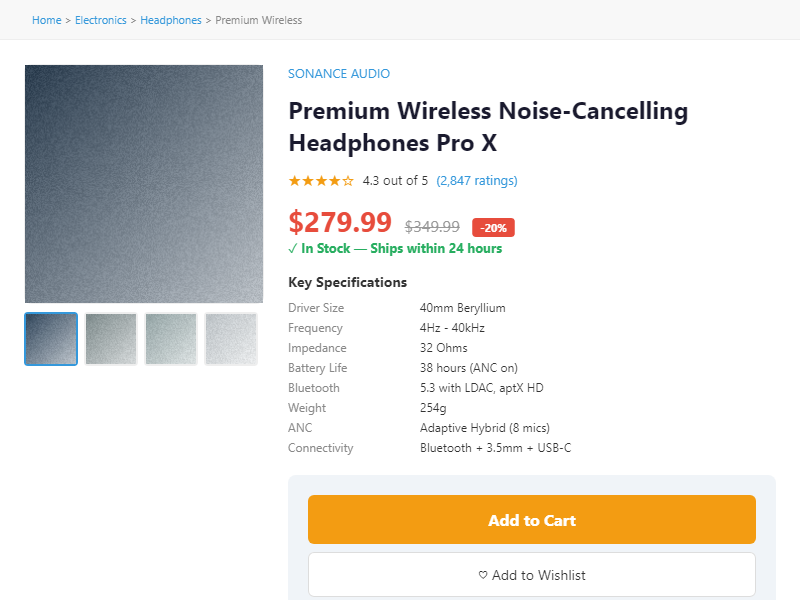Image resolution: width=800 pixels, height=600 pixels.
Task: Click the In Stock status text
Action: (326, 249)
